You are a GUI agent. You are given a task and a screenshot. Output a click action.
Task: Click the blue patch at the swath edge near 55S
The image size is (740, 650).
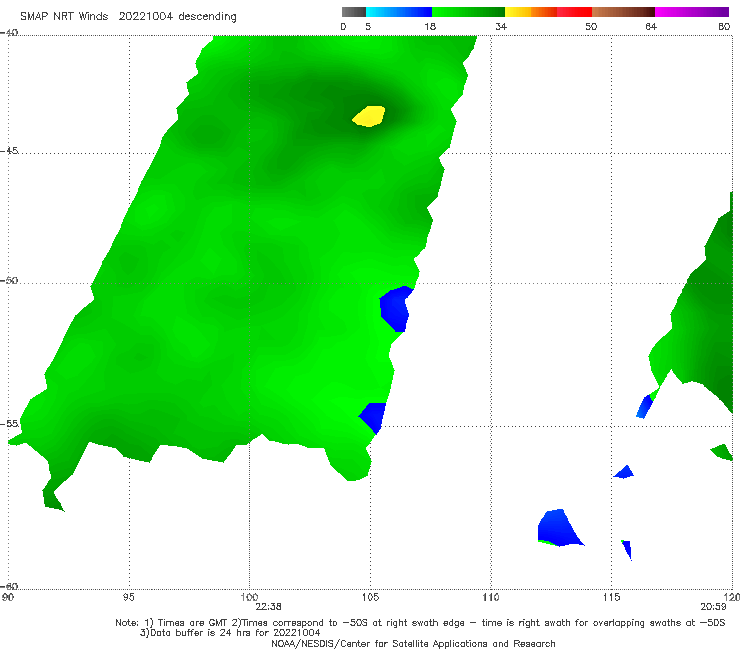click(374, 416)
